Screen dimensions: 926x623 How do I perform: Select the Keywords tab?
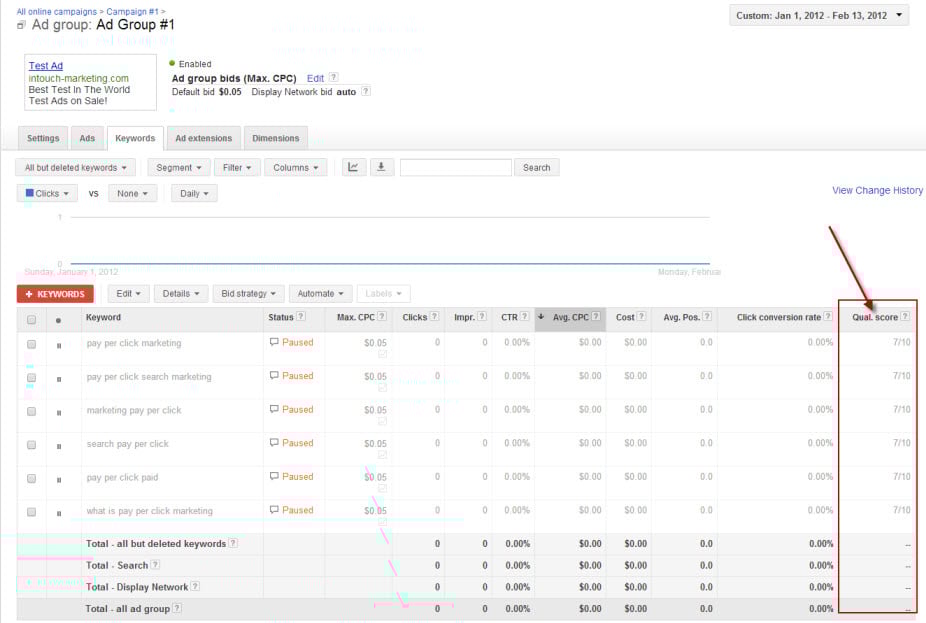pyautogui.click(x=135, y=138)
